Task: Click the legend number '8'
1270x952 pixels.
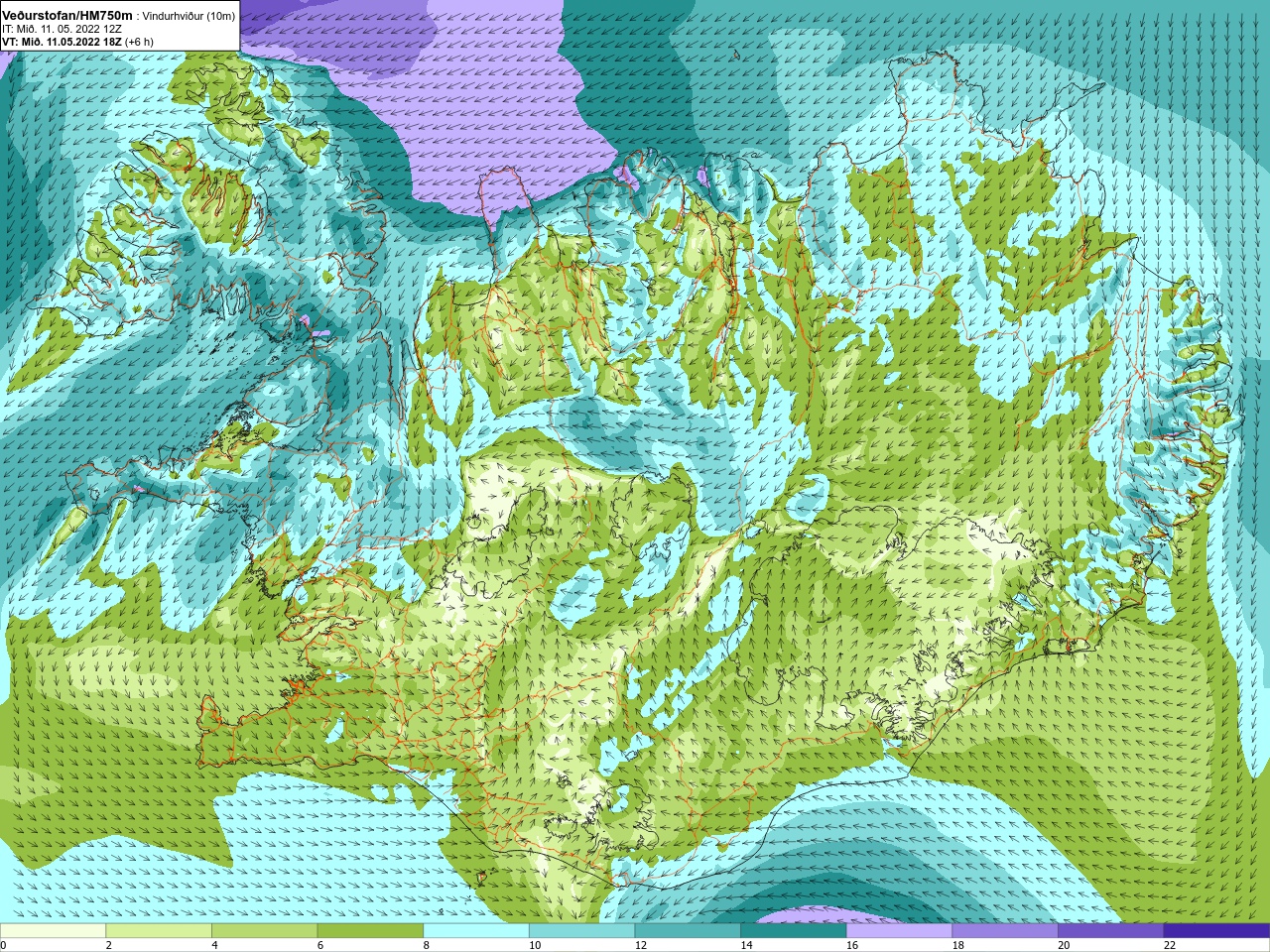Action: [x=427, y=945]
